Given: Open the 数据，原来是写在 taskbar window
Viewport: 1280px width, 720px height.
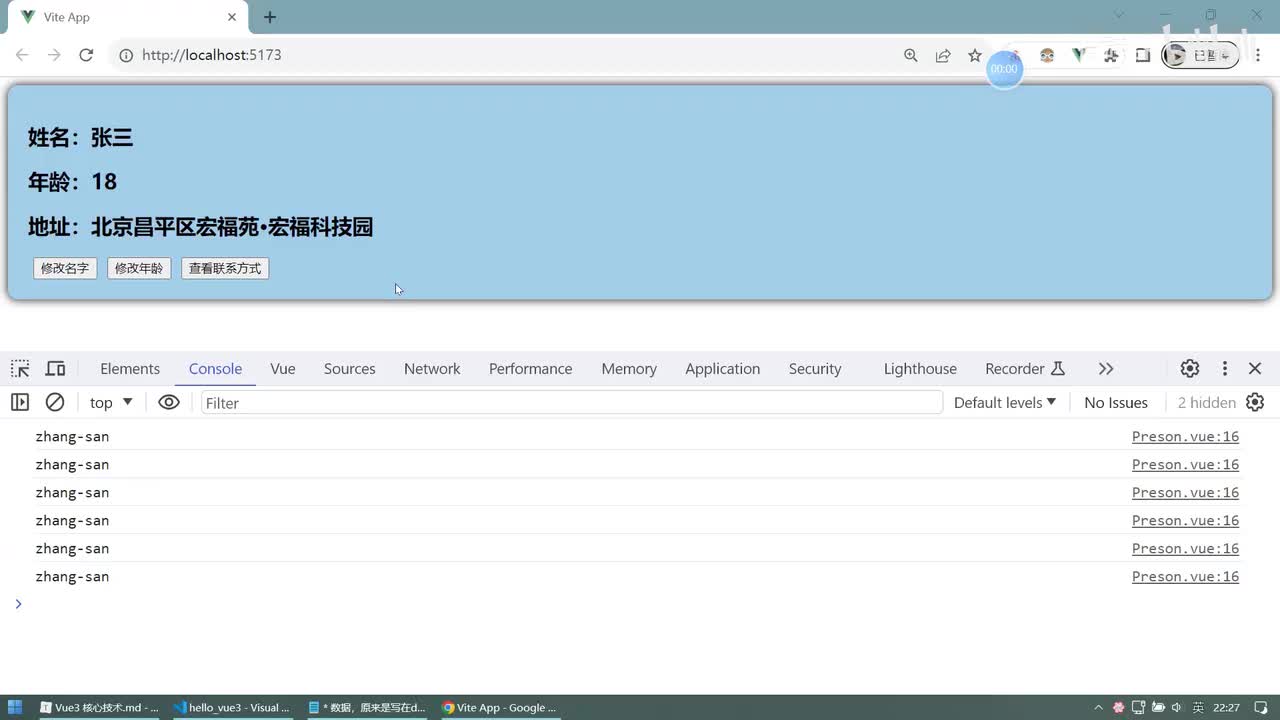Looking at the screenshot, I should pos(366,707).
